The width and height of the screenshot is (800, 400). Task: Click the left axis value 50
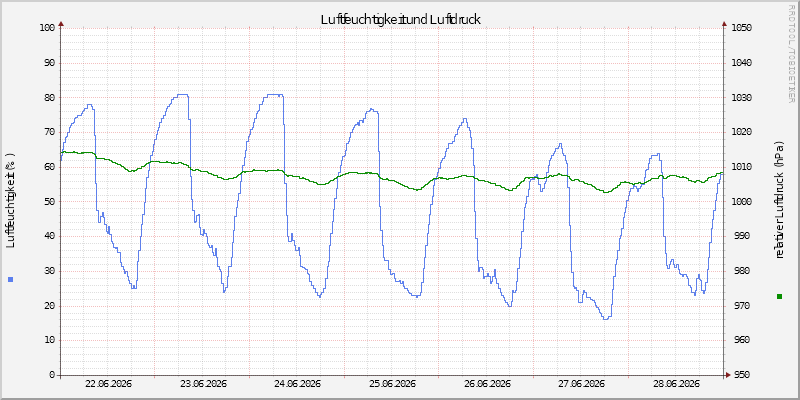pyautogui.click(x=49, y=202)
